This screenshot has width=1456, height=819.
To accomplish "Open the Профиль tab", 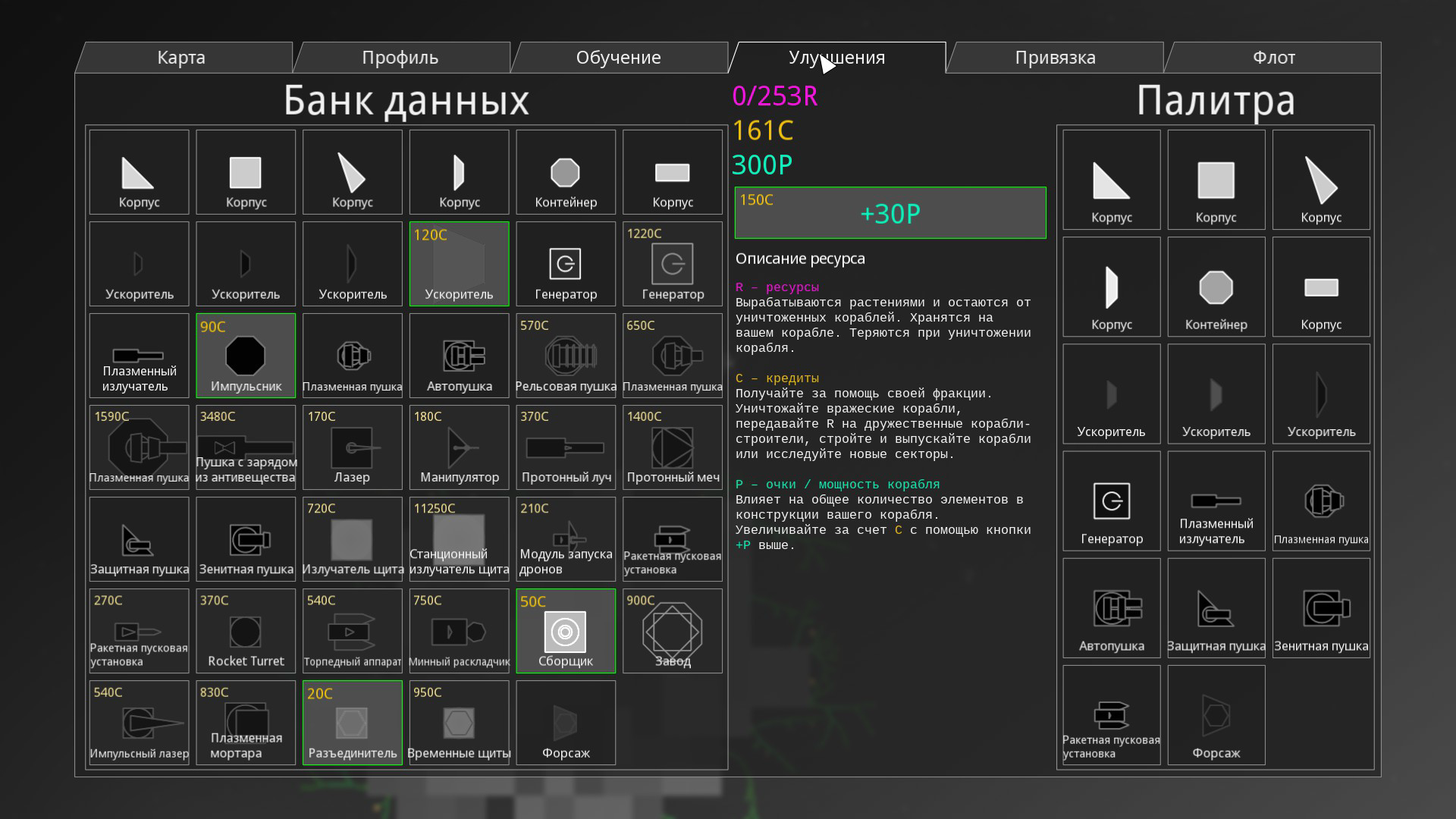I will [x=400, y=58].
